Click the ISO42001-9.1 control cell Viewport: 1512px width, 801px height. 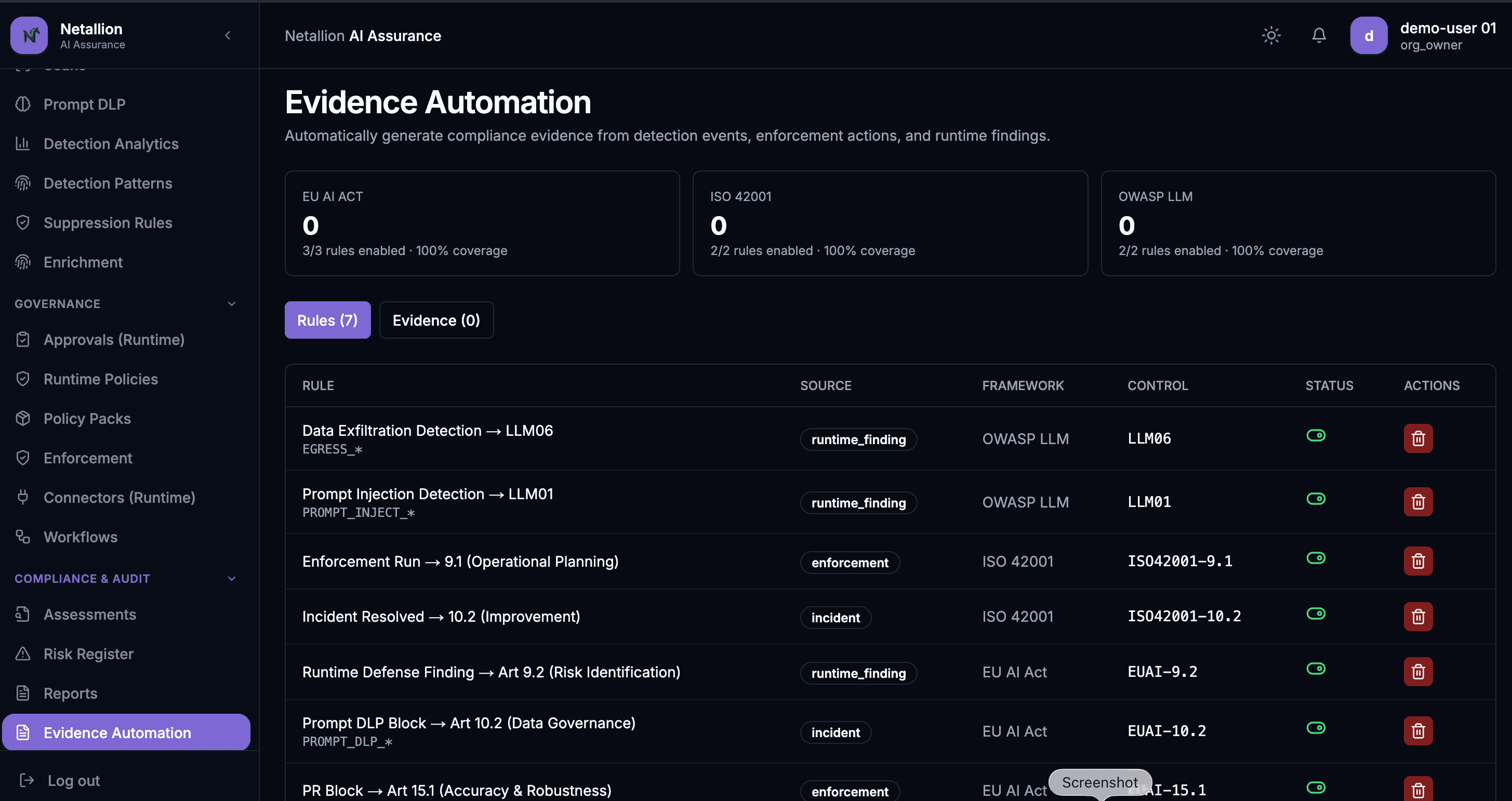tap(1180, 560)
